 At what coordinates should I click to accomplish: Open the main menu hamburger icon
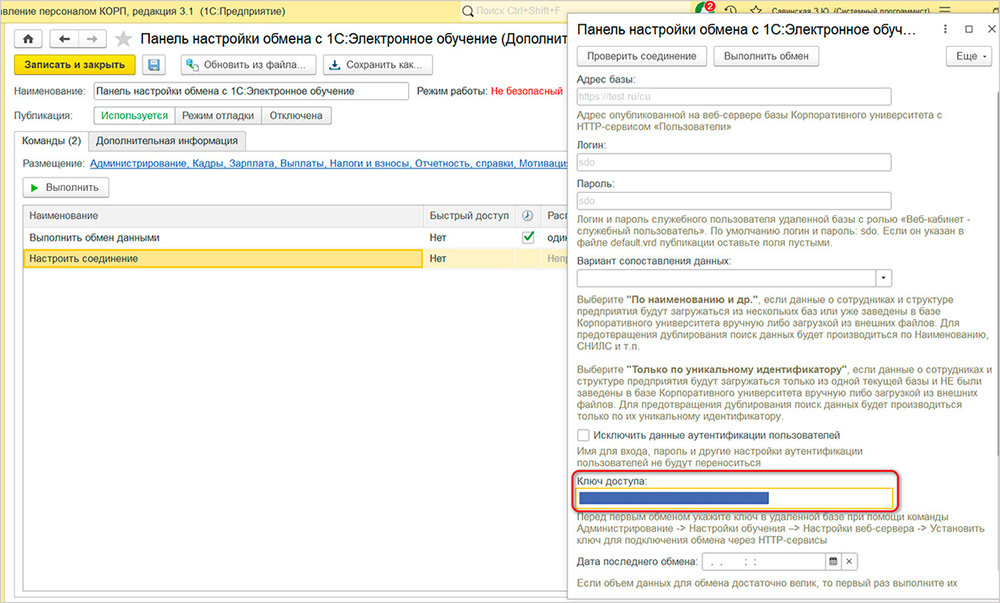click(x=945, y=11)
